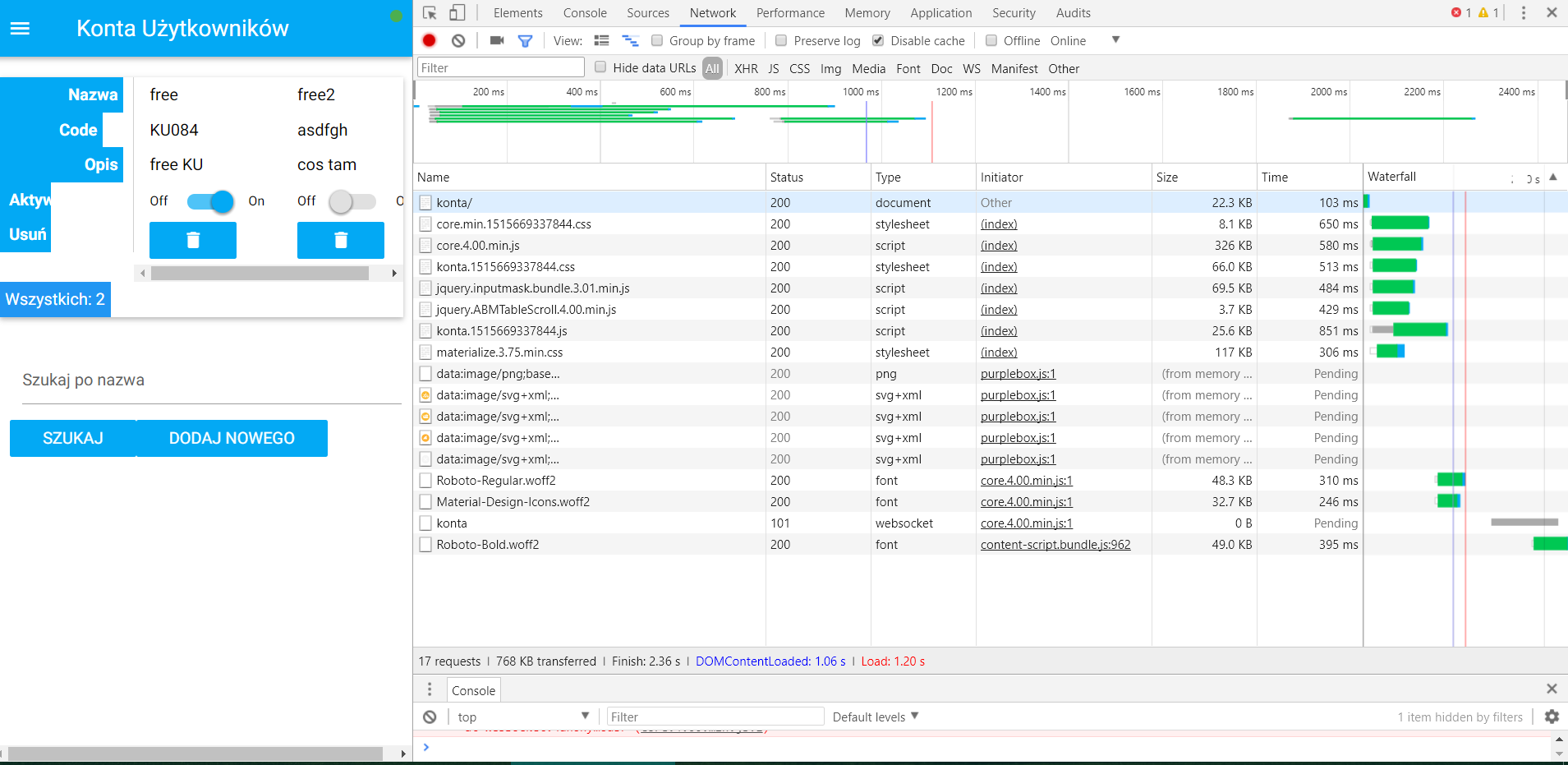Open the Sources tab

(x=648, y=13)
